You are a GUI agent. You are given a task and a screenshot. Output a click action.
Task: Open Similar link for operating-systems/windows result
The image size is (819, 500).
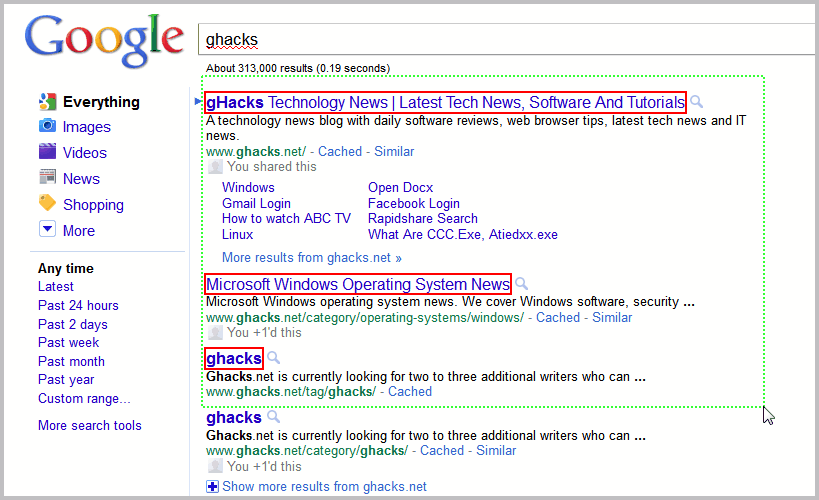pos(612,318)
